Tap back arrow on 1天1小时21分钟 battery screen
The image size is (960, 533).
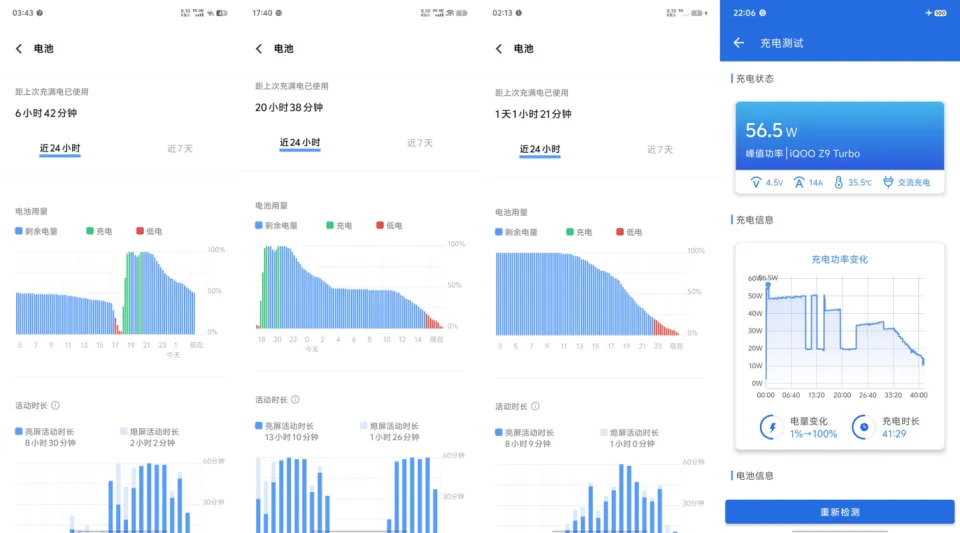pyautogui.click(x=499, y=48)
